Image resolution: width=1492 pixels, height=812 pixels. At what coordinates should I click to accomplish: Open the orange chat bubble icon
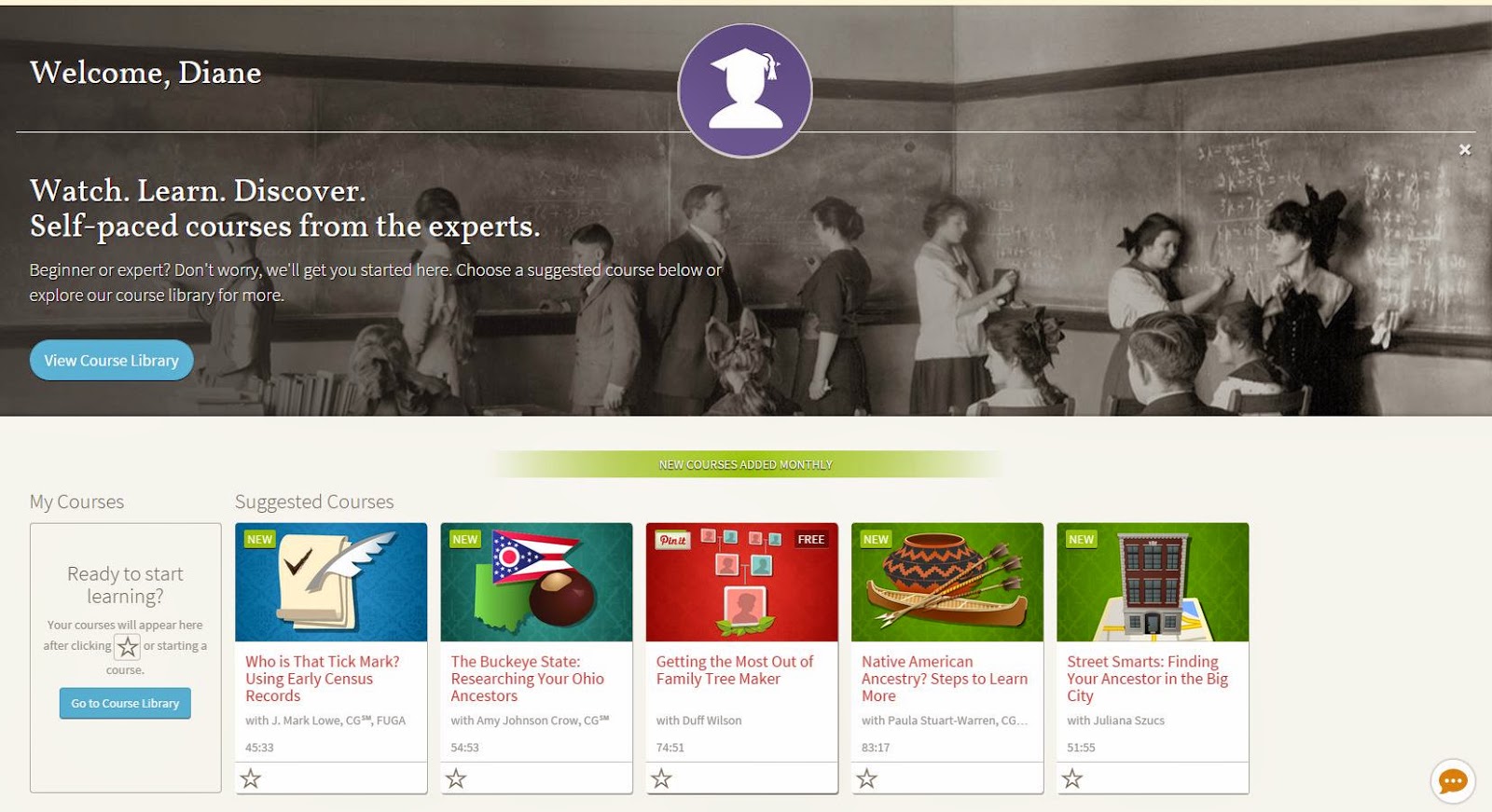pyautogui.click(x=1453, y=781)
